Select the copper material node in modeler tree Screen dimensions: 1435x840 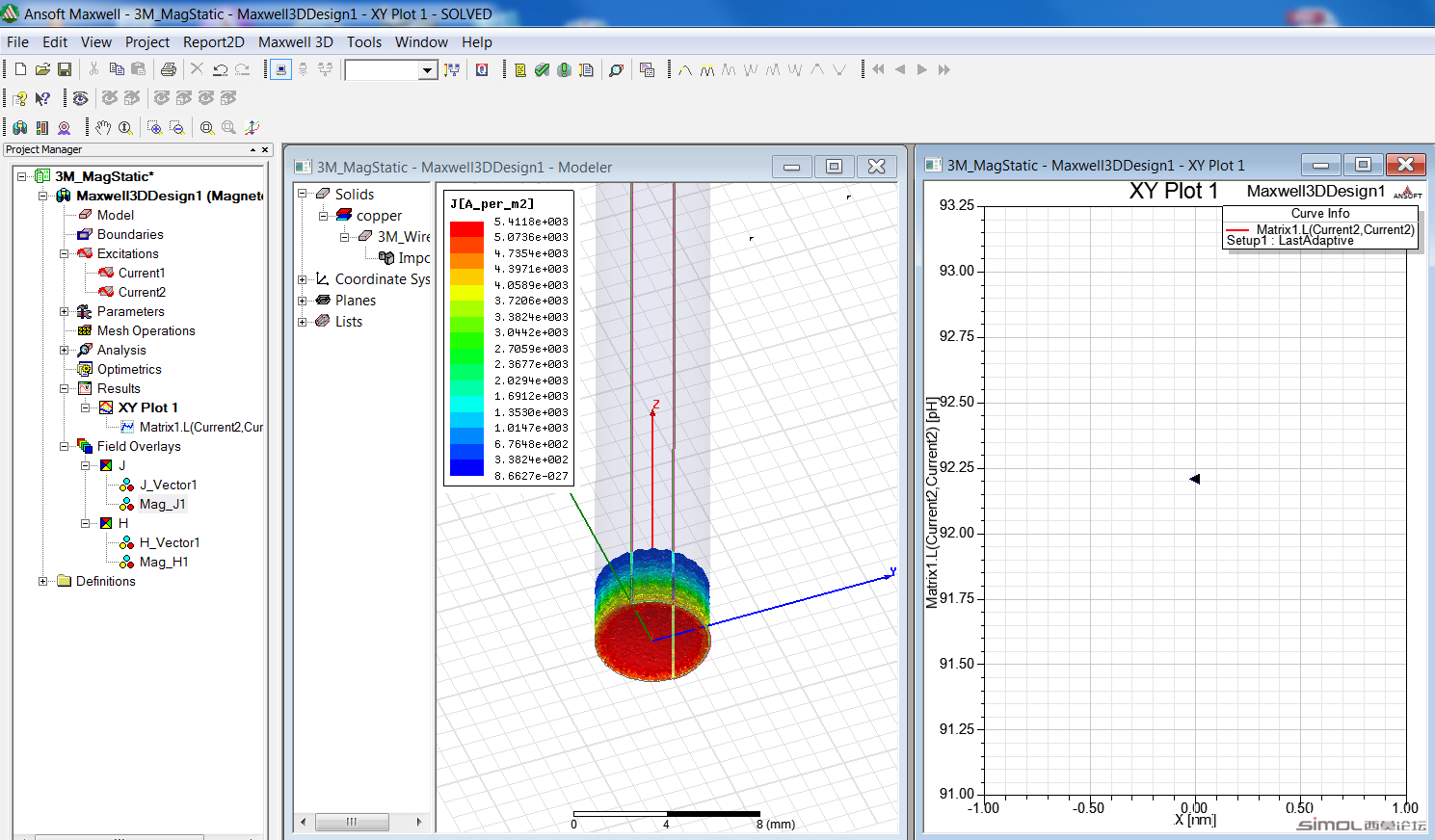click(379, 216)
